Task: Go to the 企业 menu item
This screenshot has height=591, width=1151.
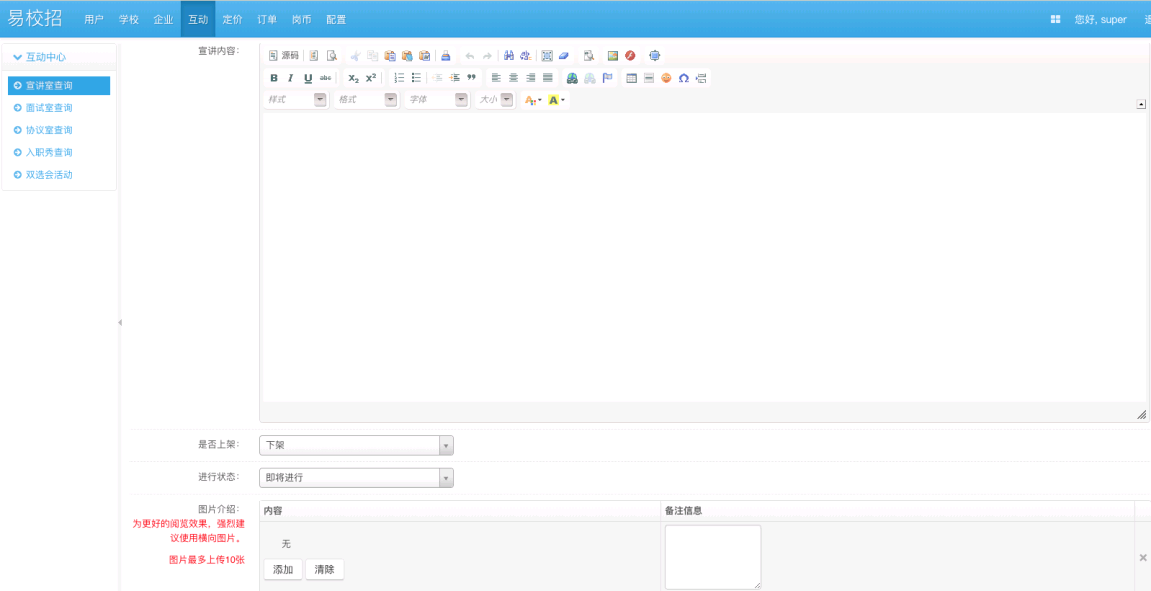Action: (163, 19)
